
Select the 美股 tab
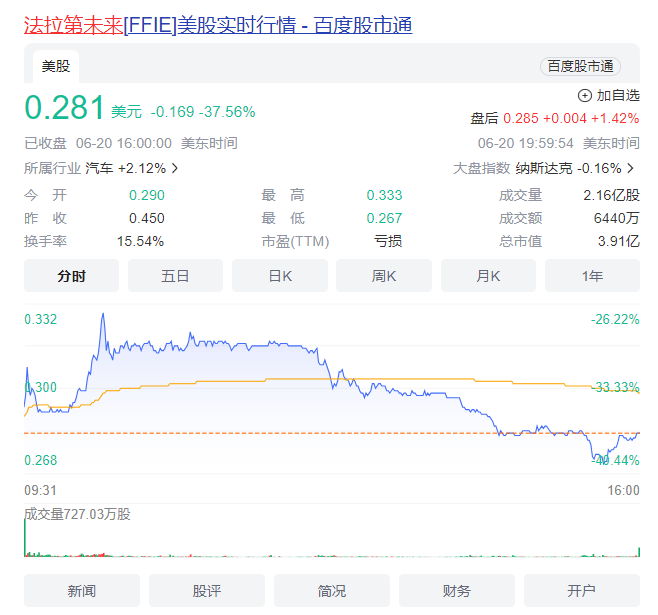[56, 66]
